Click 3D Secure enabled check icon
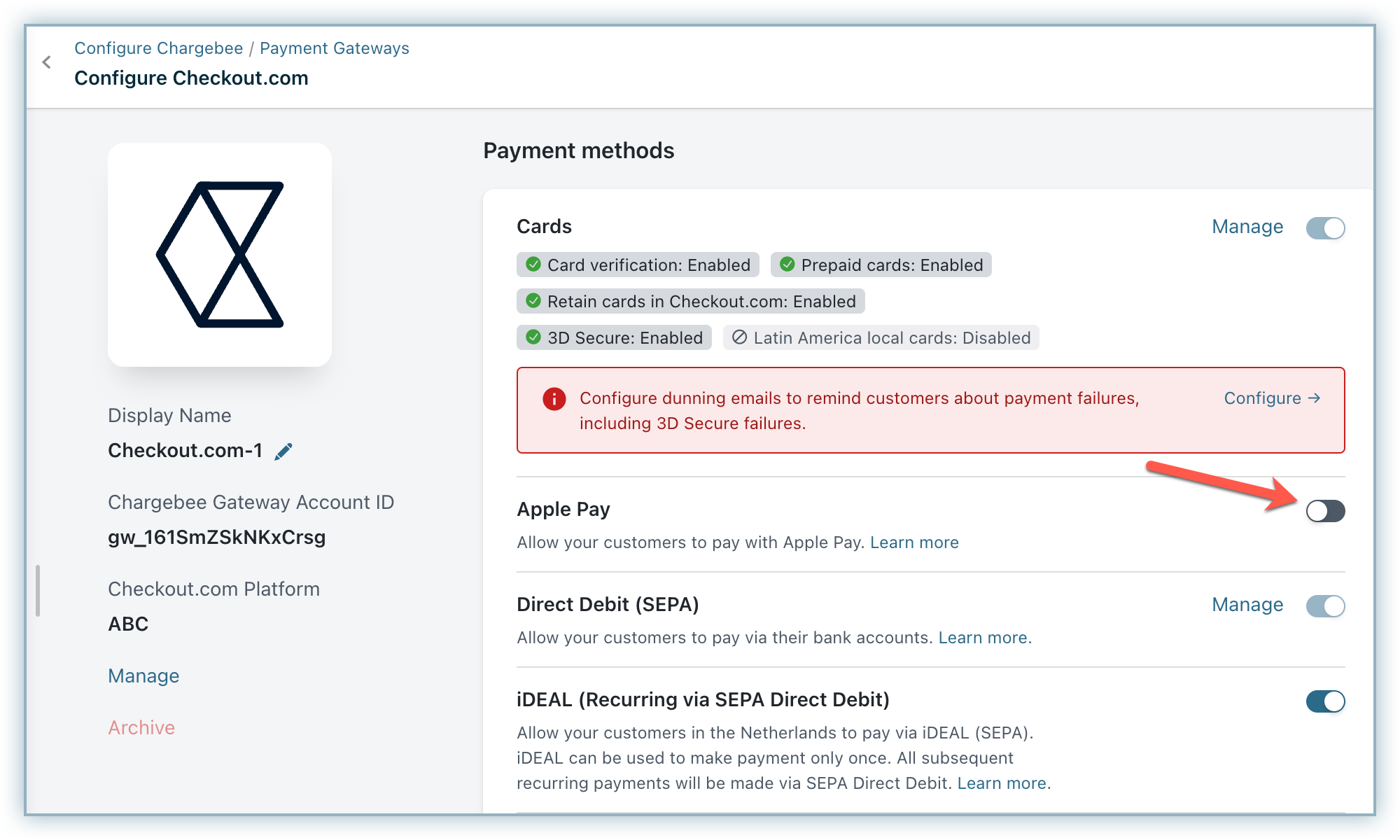The width and height of the screenshot is (1400, 840). coord(533,337)
